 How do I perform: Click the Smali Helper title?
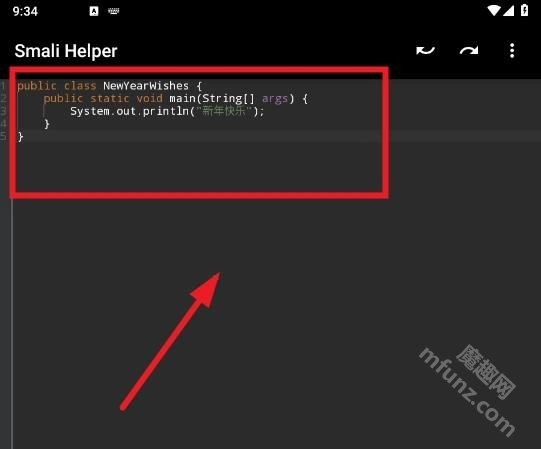coord(66,51)
